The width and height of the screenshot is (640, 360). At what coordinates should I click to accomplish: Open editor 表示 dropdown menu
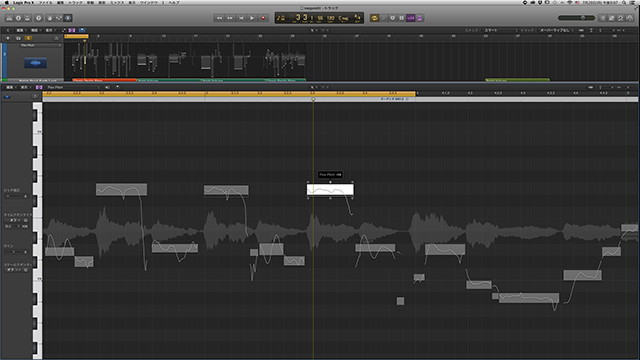(x=25, y=87)
